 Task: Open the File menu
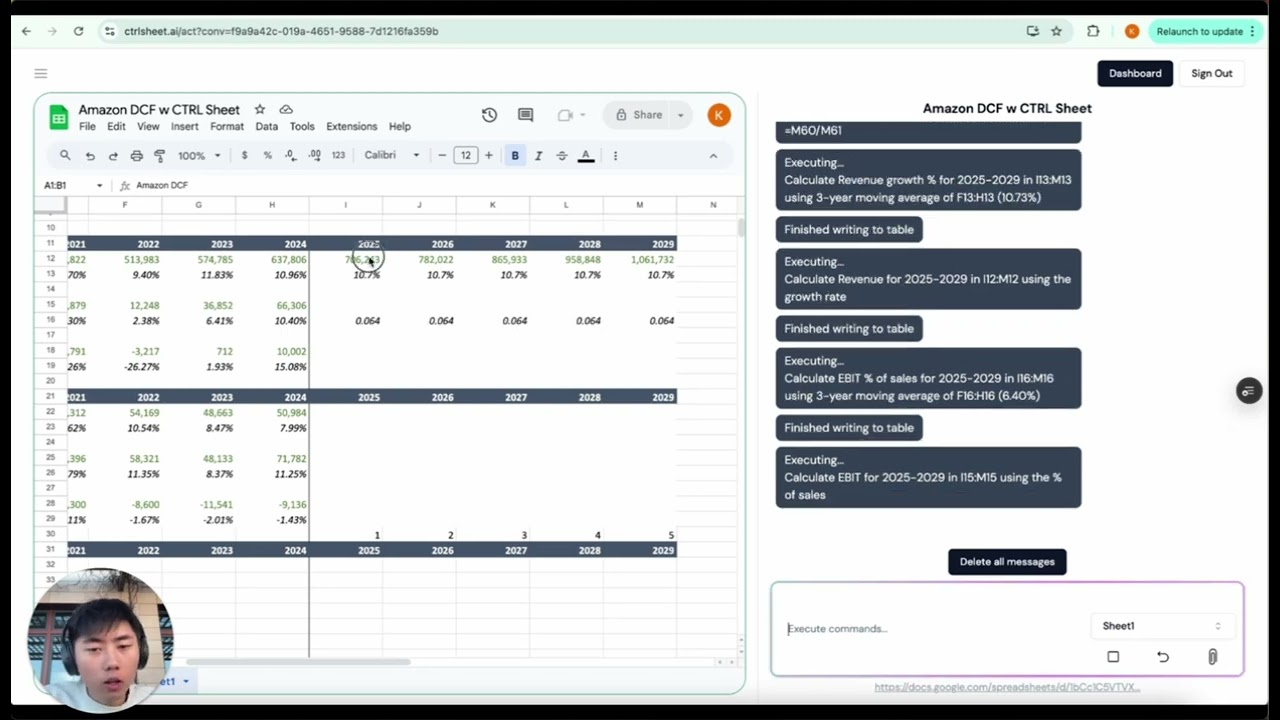click(x=88, y=127)
